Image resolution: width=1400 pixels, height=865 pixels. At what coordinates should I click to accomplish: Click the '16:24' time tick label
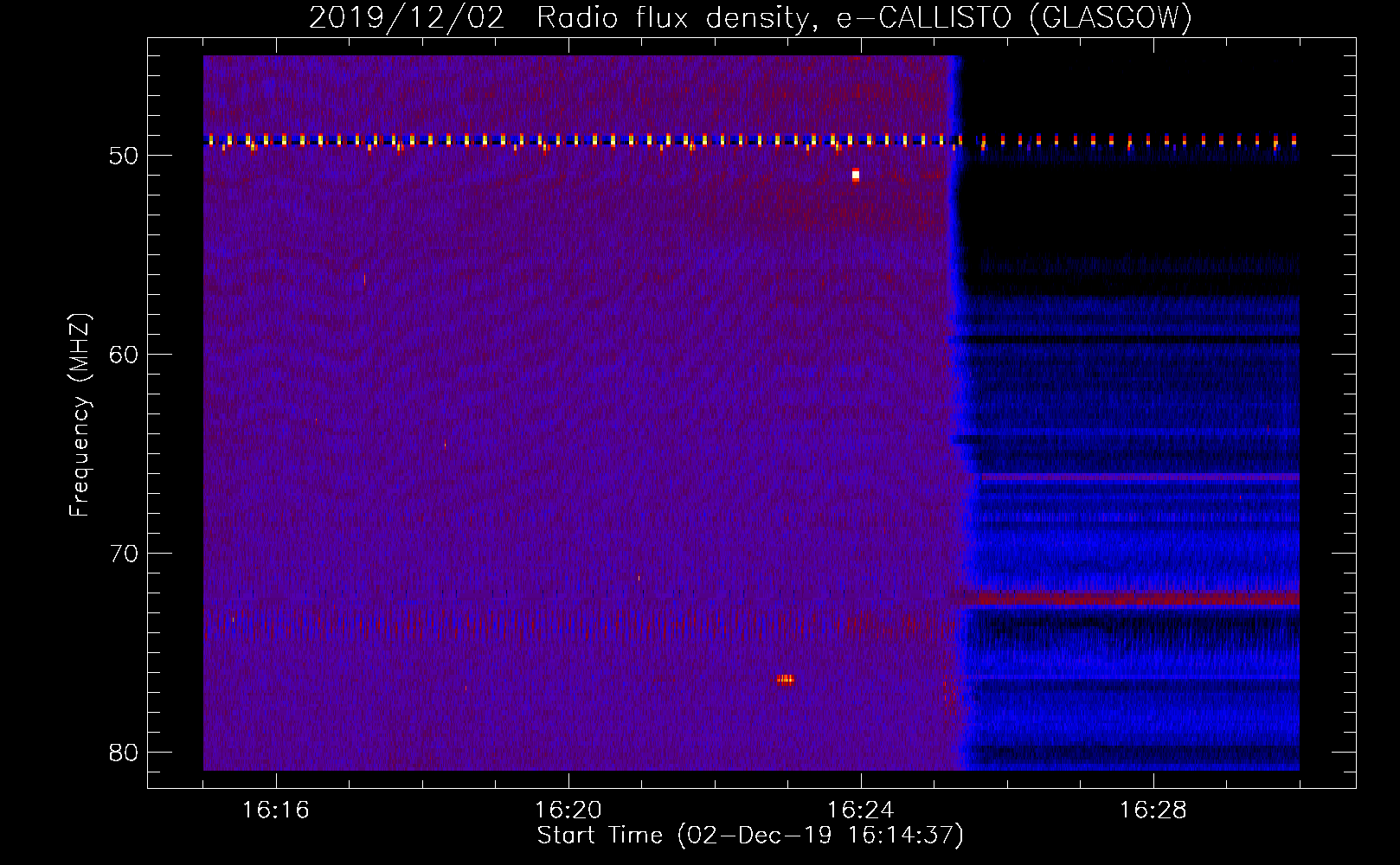point(860,811)
